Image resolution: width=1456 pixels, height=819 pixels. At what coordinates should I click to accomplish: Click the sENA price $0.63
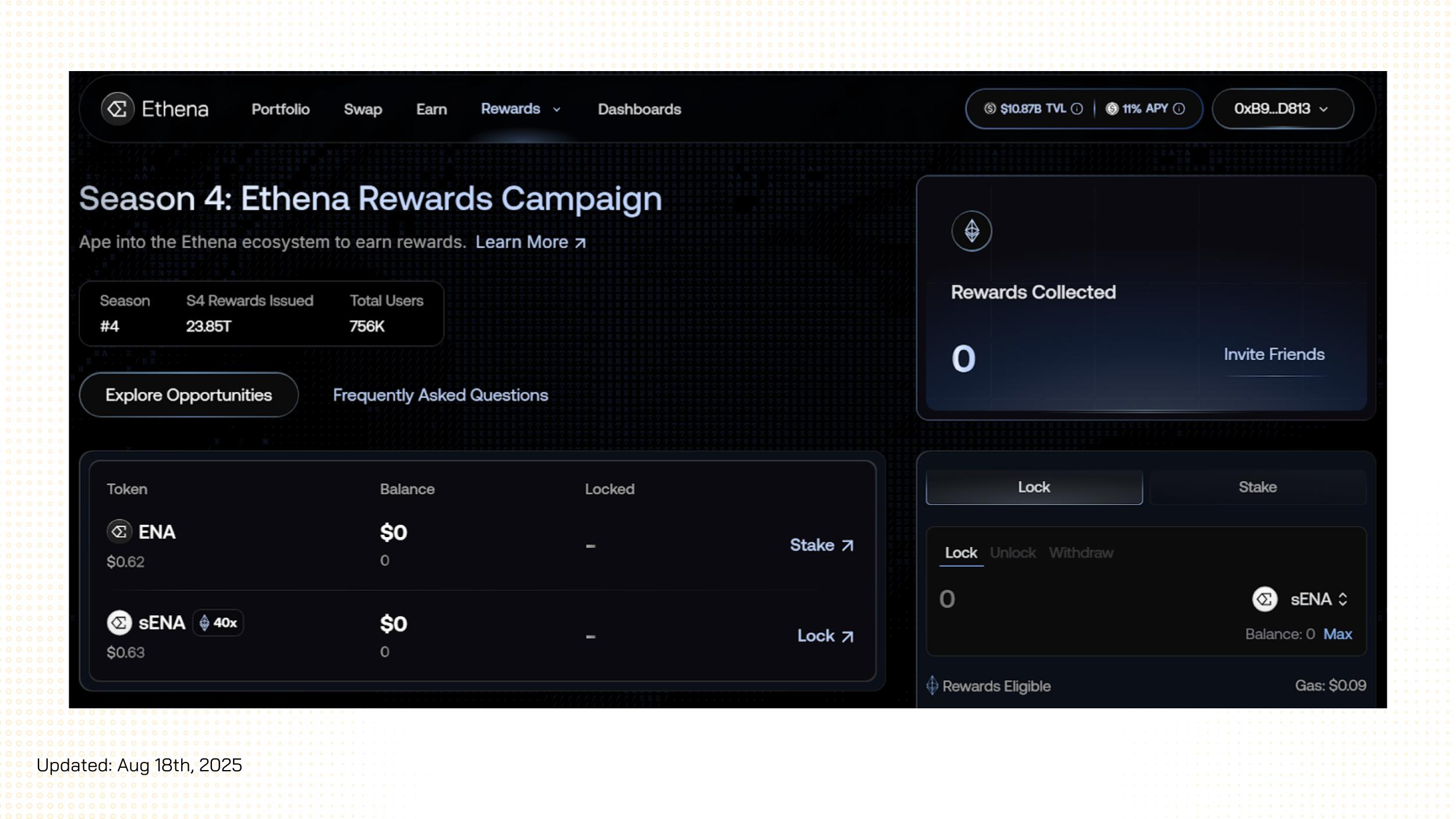(125, 652)
